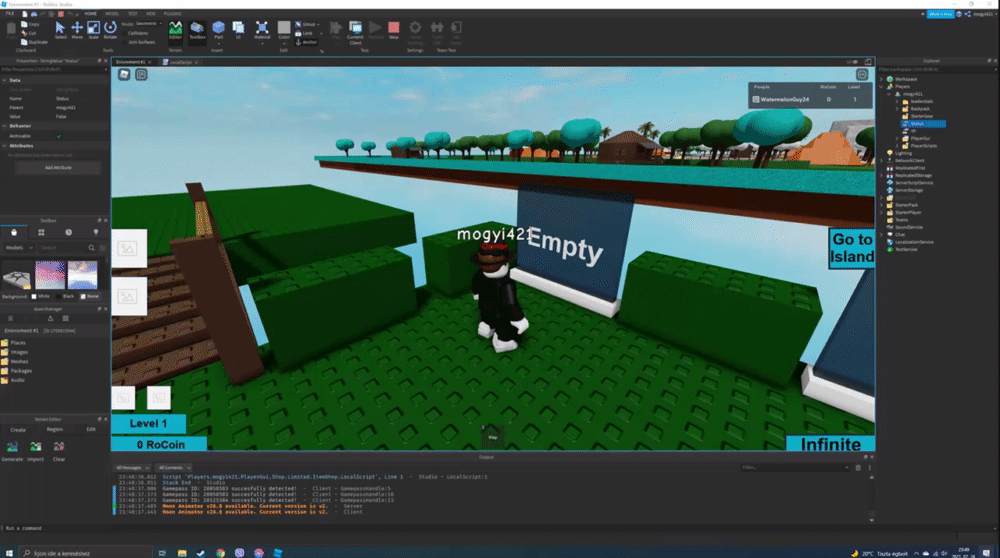Click Clear in the Terrain Editor
The height and width of the screenshot is (558, 1000).
(59, 450)
